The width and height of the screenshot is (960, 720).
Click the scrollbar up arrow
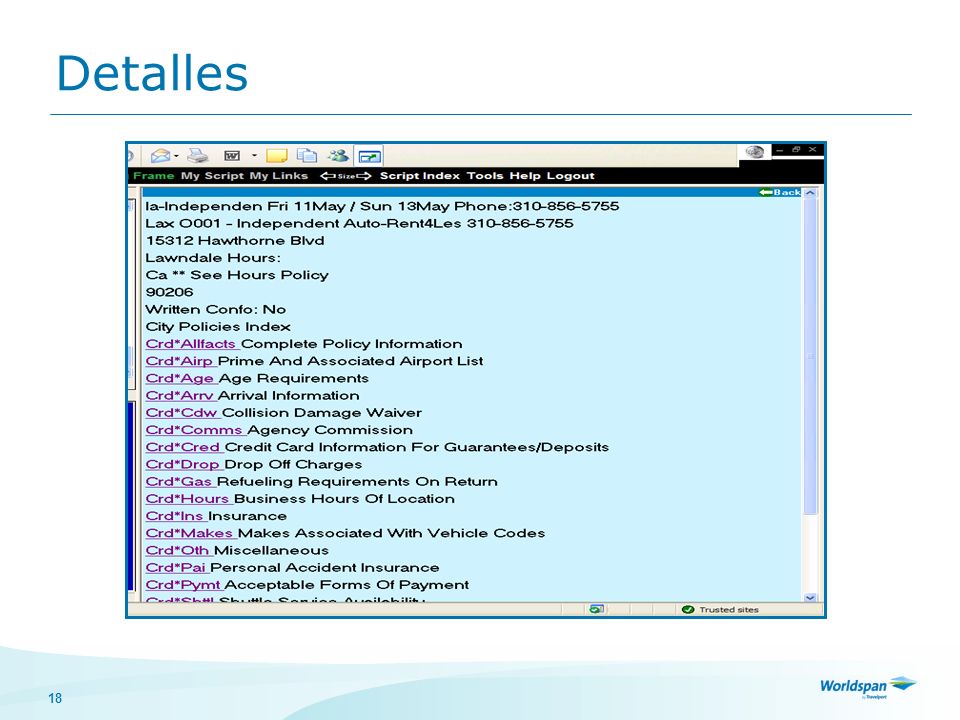coord(810,193)
